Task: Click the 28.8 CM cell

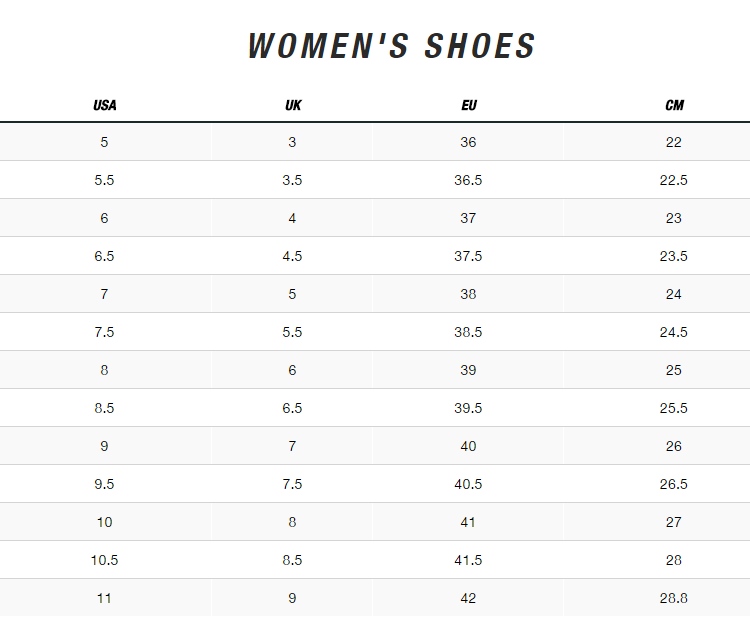Action: pos(674,598)
